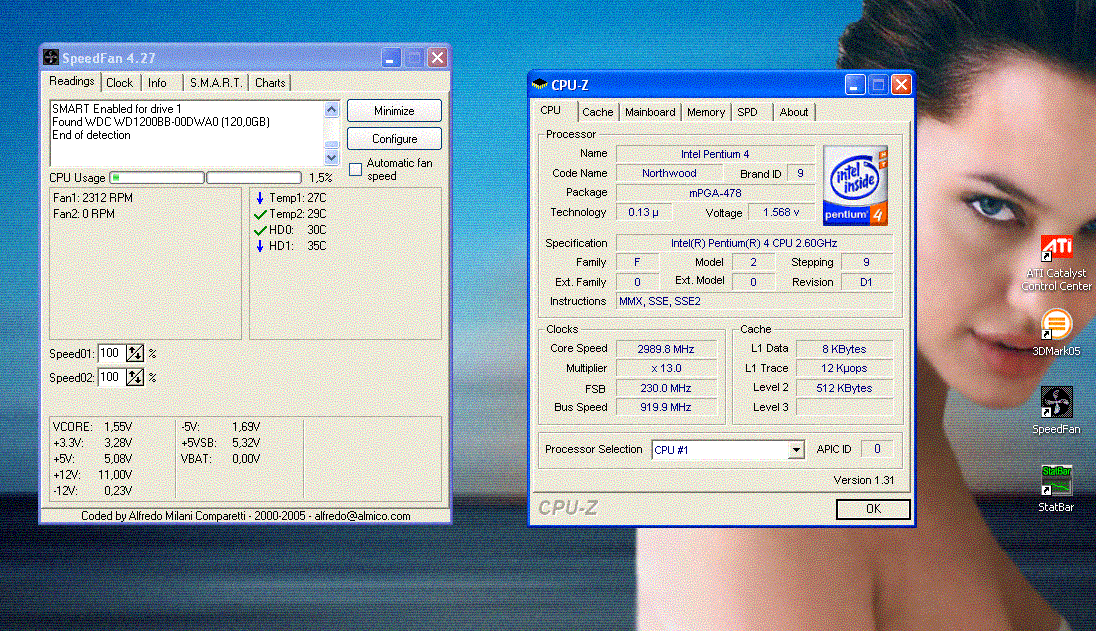Click the first CPU Usage progress bar

(x=157, y=177)
